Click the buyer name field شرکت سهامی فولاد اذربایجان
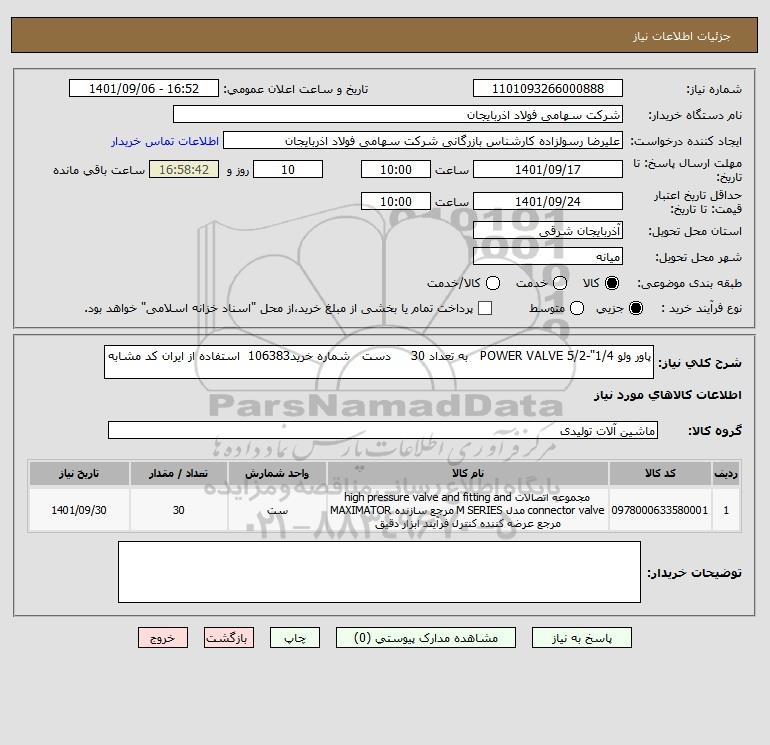 [x=398, y=115]
